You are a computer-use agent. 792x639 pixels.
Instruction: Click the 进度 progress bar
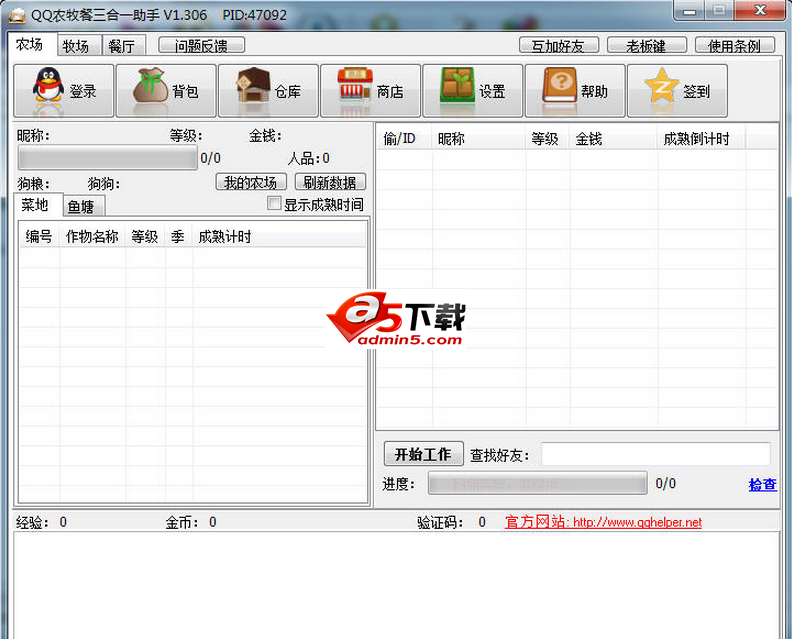click(537, 483)
